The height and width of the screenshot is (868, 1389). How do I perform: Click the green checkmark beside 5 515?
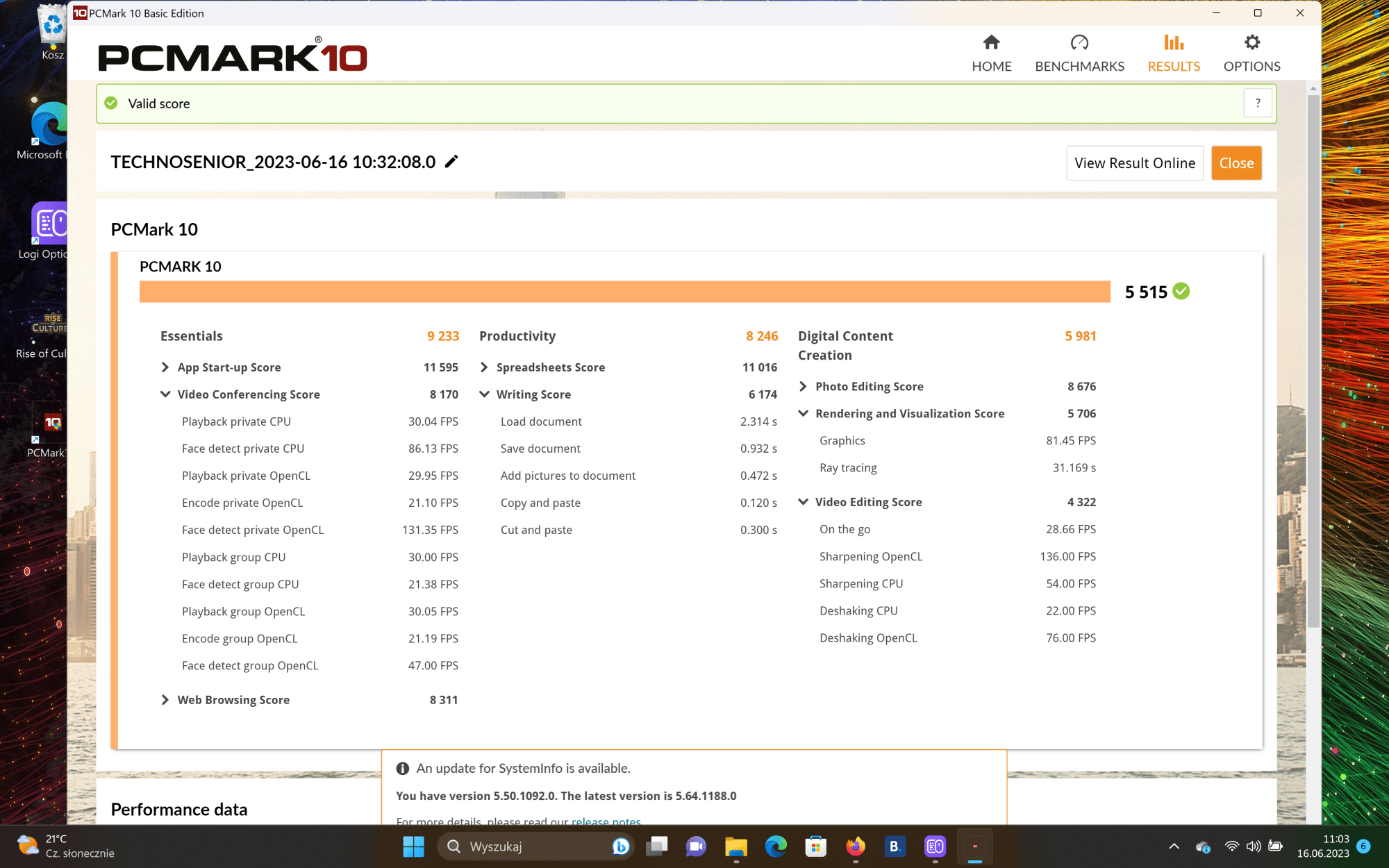pos(1181,292)
